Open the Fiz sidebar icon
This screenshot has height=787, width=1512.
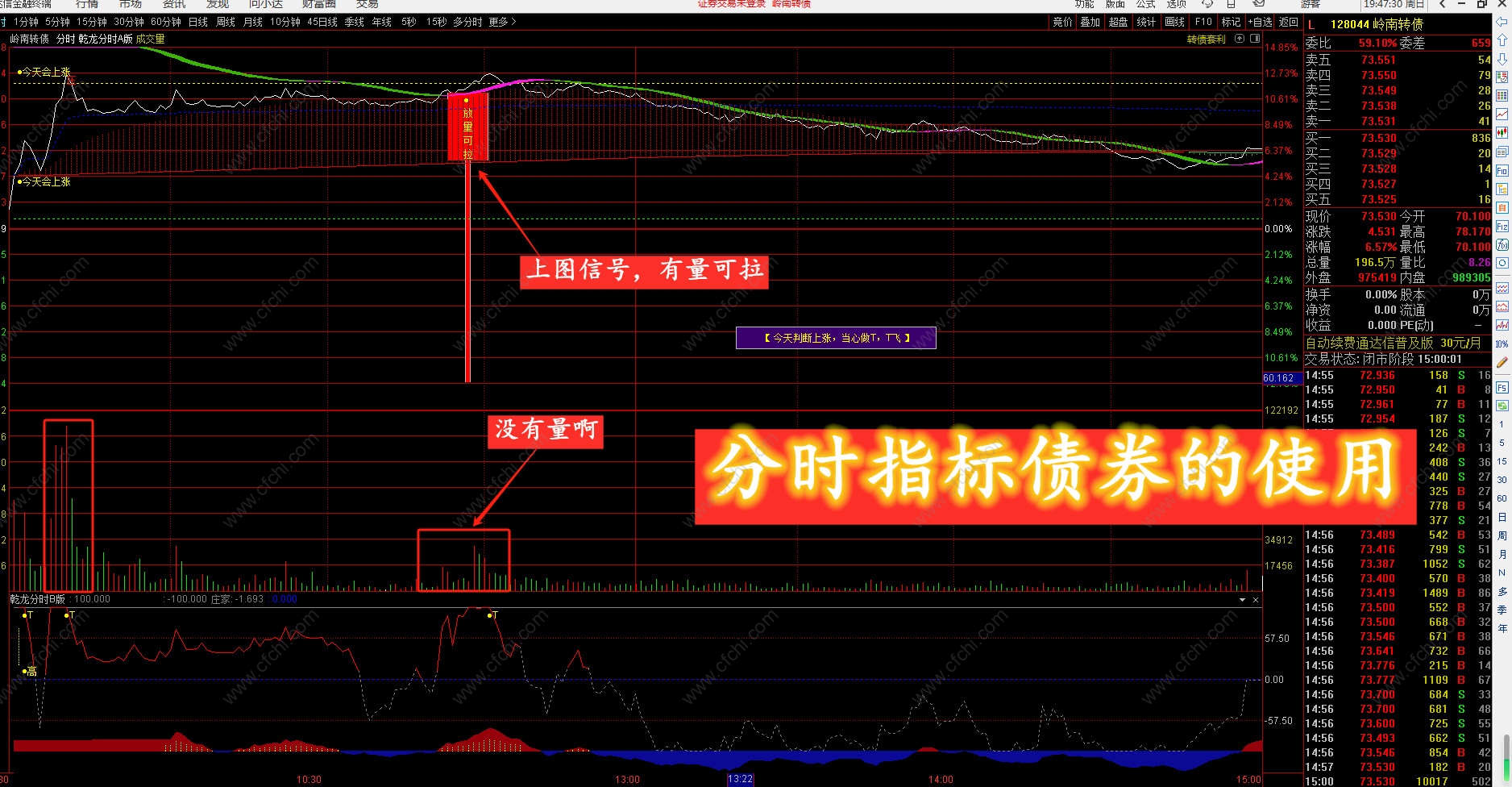tap(1502, 226)
